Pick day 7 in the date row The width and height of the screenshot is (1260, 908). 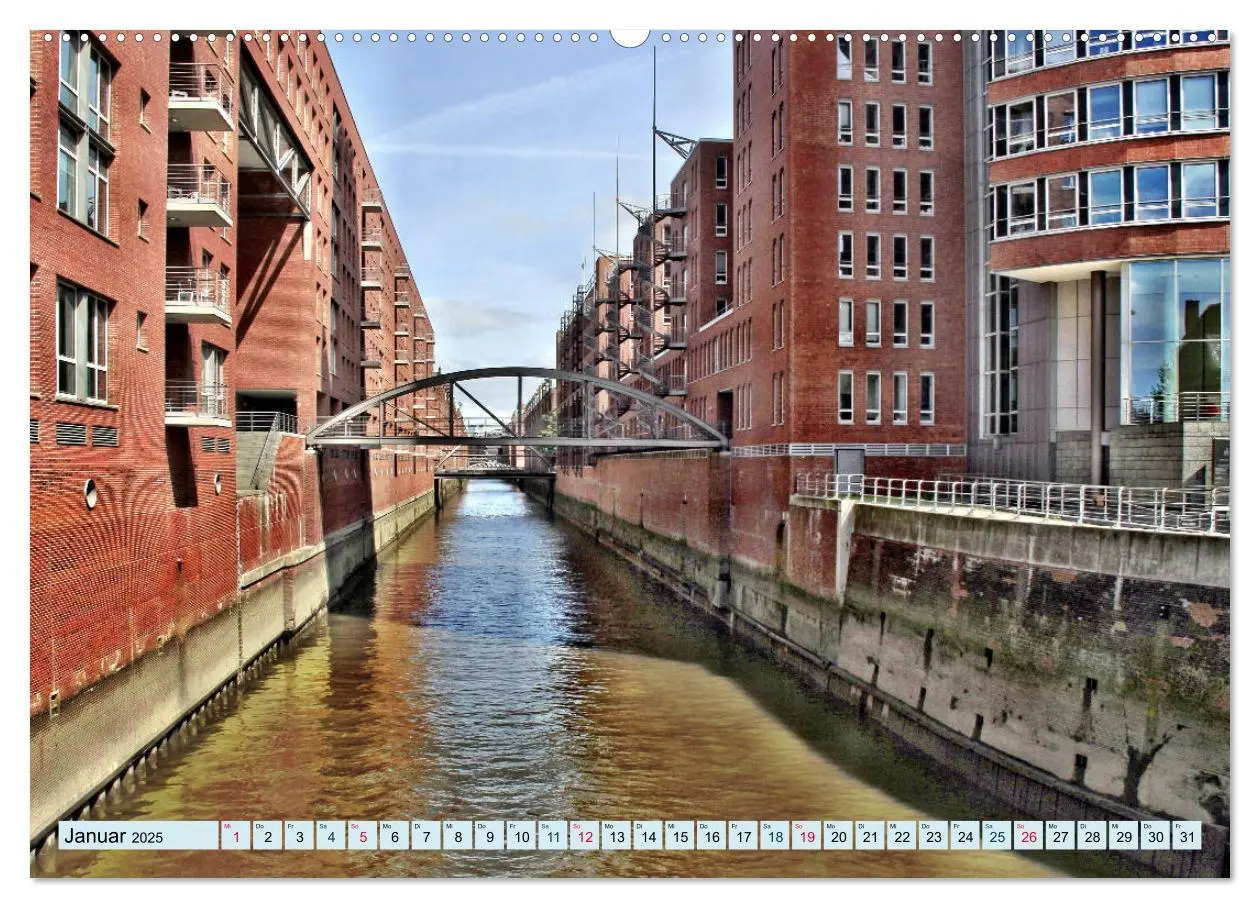click(426, 836)
